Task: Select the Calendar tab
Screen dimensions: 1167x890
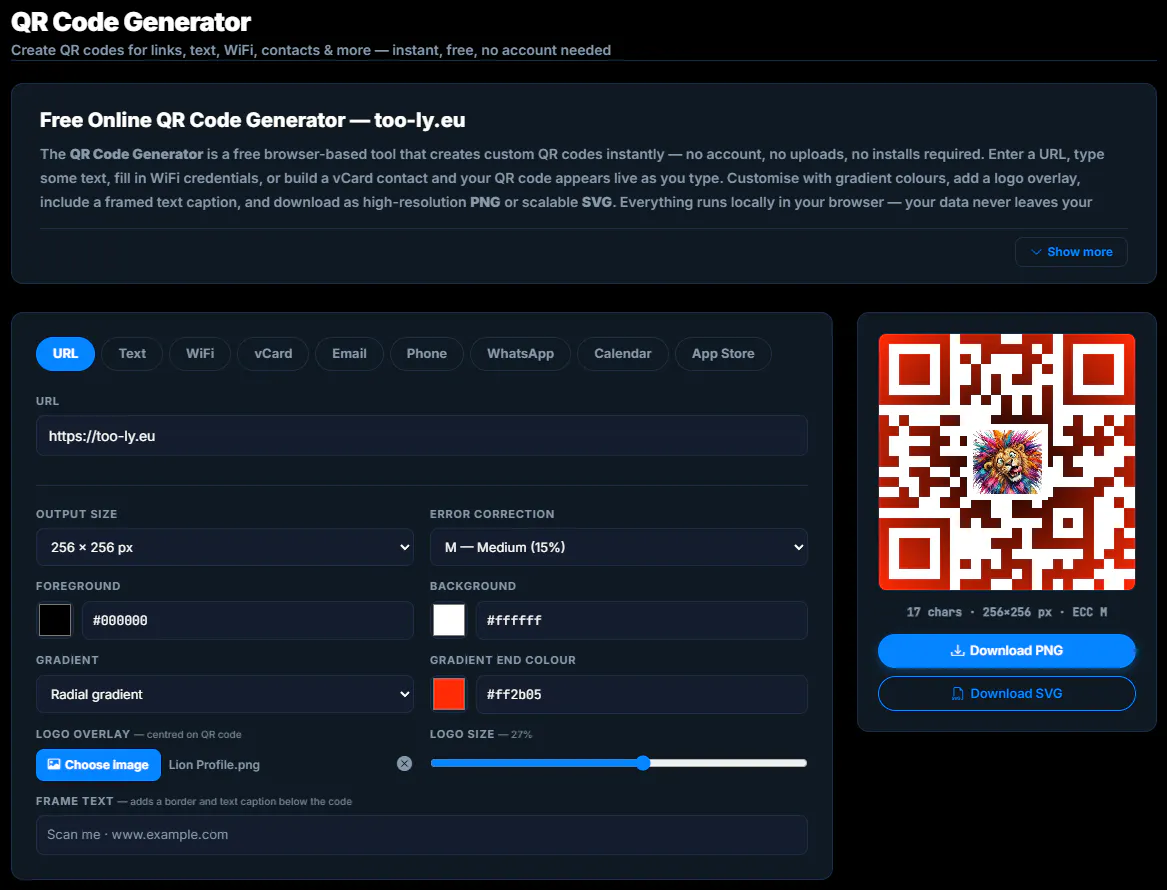Action: pyautogui.click(x=622, y=353)
